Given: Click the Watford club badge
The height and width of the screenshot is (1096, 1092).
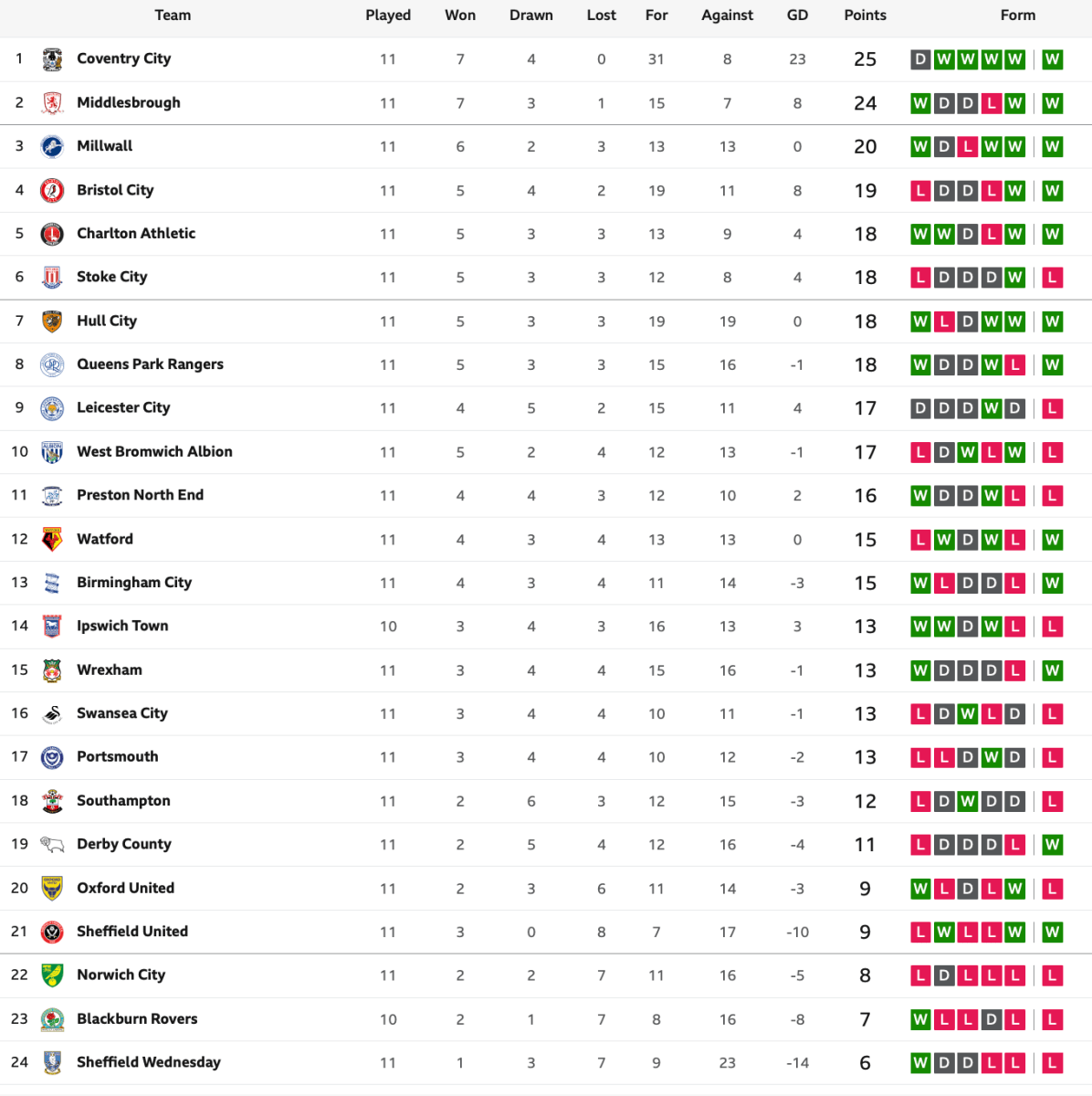Looking at the screenshot, I should coord(52,540).
